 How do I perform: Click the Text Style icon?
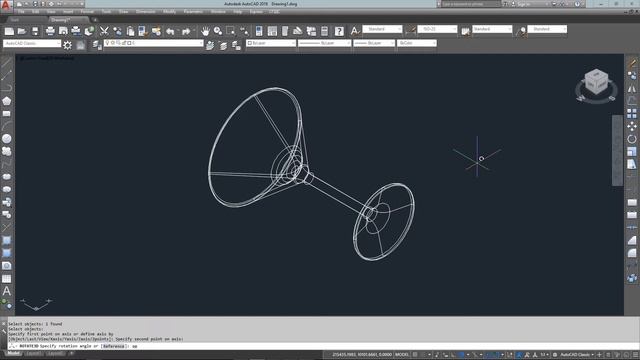tap(355, 30)
